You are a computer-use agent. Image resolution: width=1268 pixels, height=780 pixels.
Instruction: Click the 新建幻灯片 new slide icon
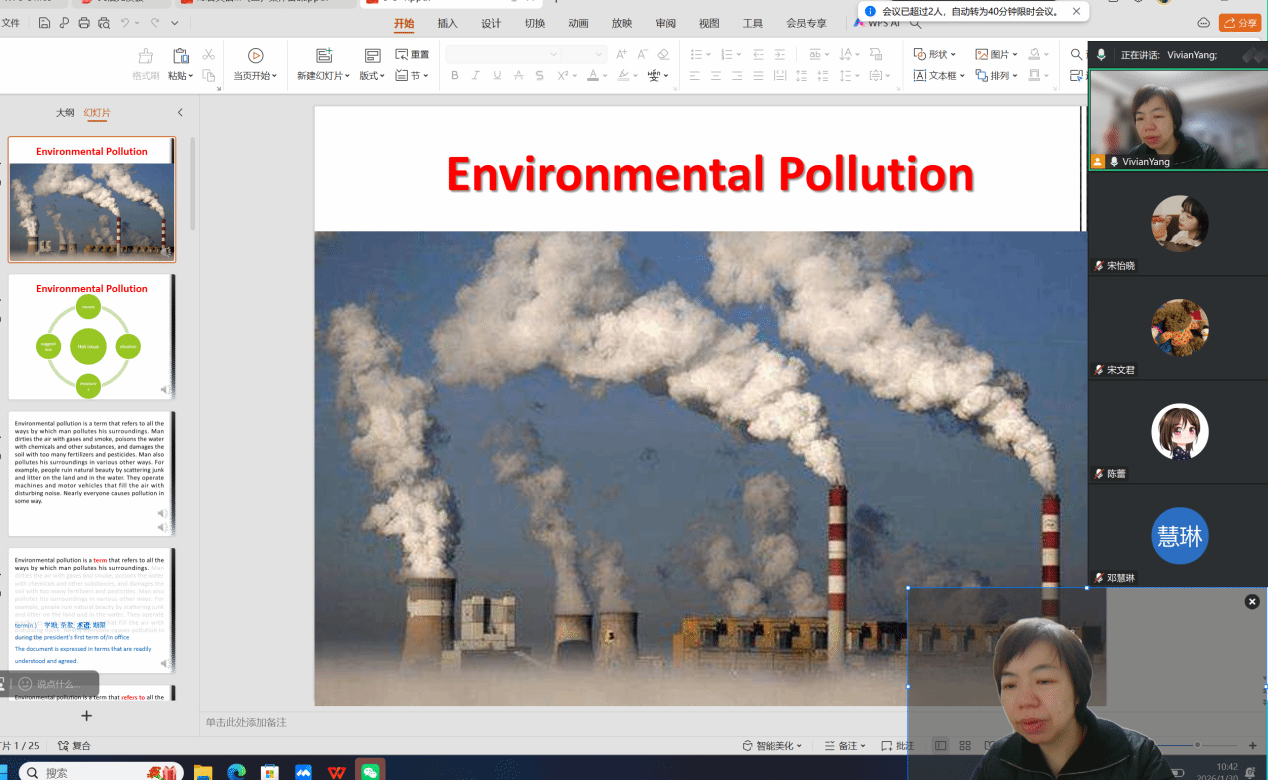tap(323, 56)
